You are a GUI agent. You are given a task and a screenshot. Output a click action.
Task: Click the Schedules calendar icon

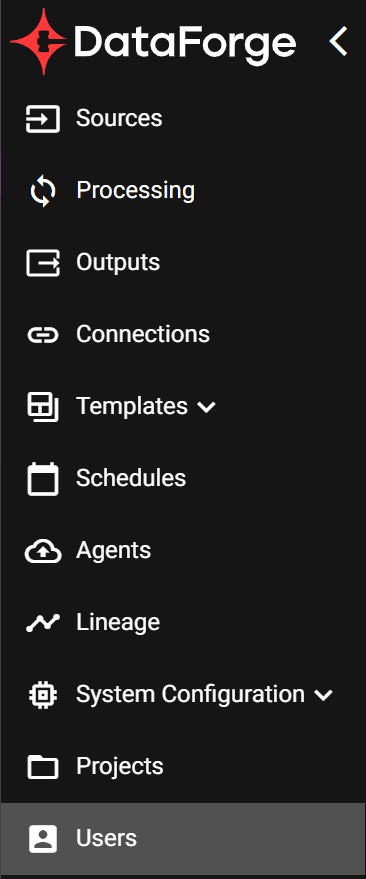43,479
